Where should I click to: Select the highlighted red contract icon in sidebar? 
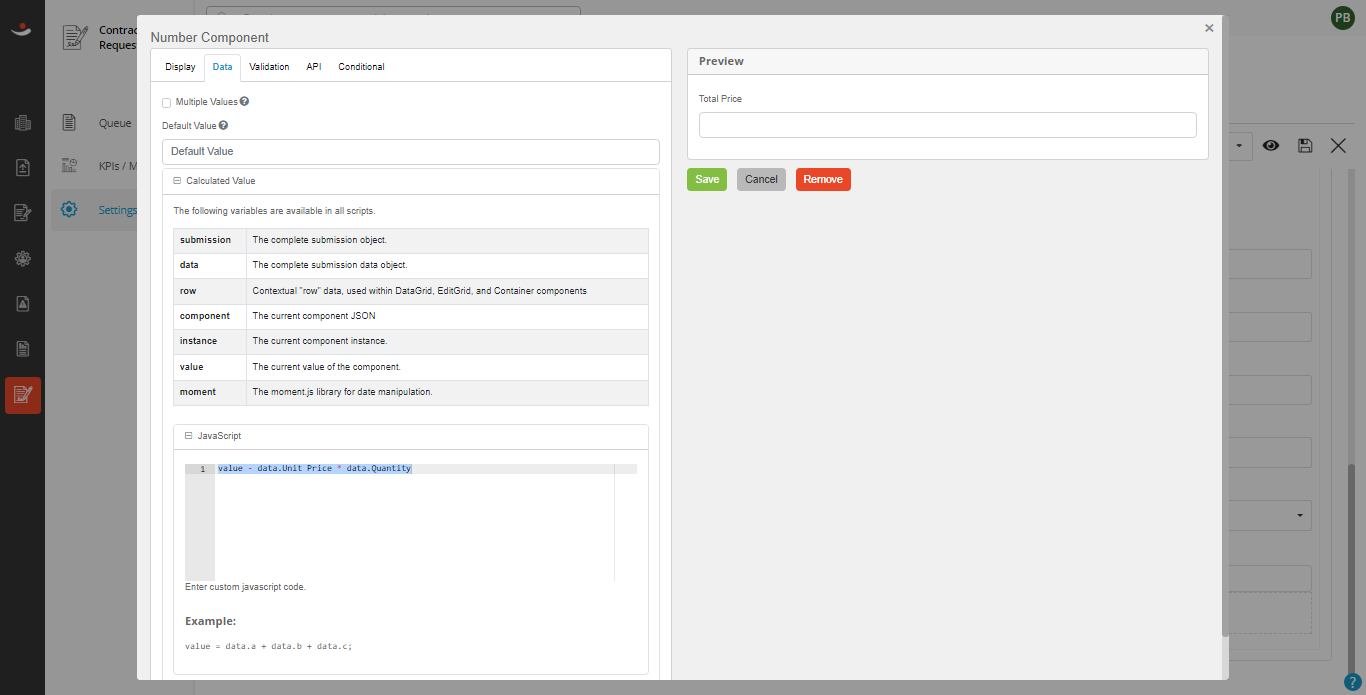coord(23,395)
